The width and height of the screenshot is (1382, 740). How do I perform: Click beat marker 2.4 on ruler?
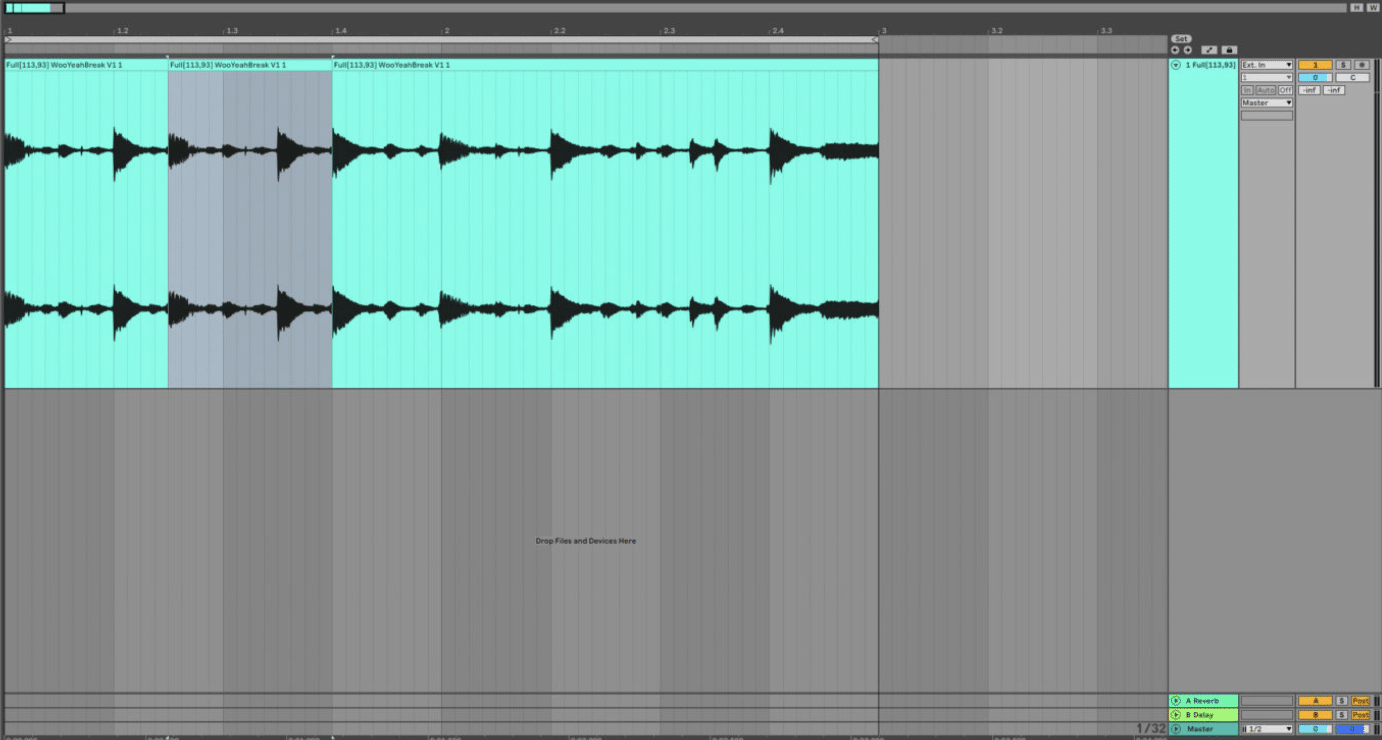pyautogui.click(x=777, y=31)
